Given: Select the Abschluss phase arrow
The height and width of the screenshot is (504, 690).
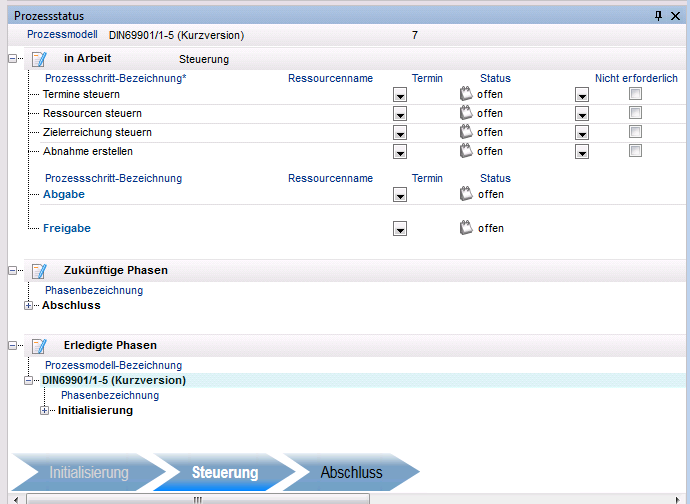Looking at the screenshot, I should [x=351, y=472].
